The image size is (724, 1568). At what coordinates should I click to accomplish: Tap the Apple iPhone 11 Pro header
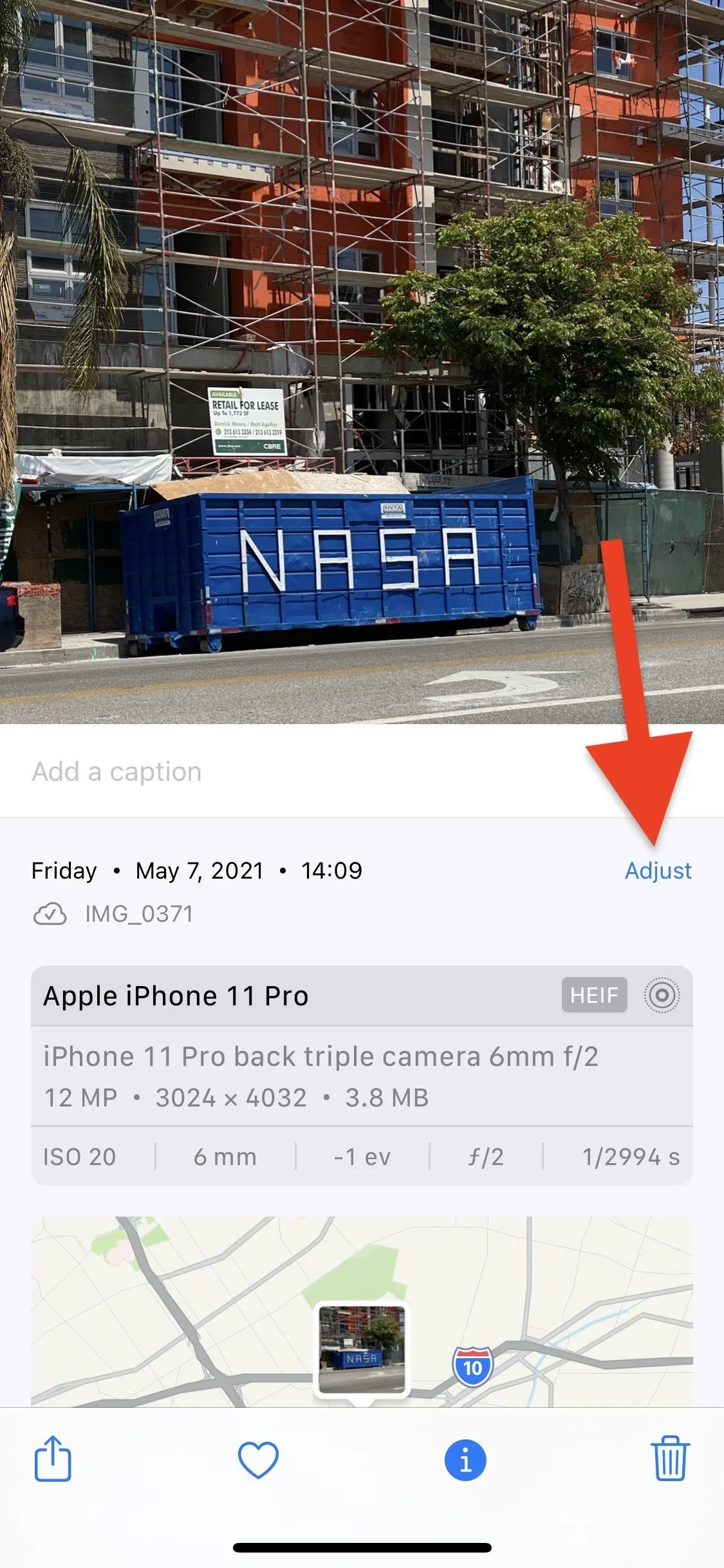tap(176, 996)
